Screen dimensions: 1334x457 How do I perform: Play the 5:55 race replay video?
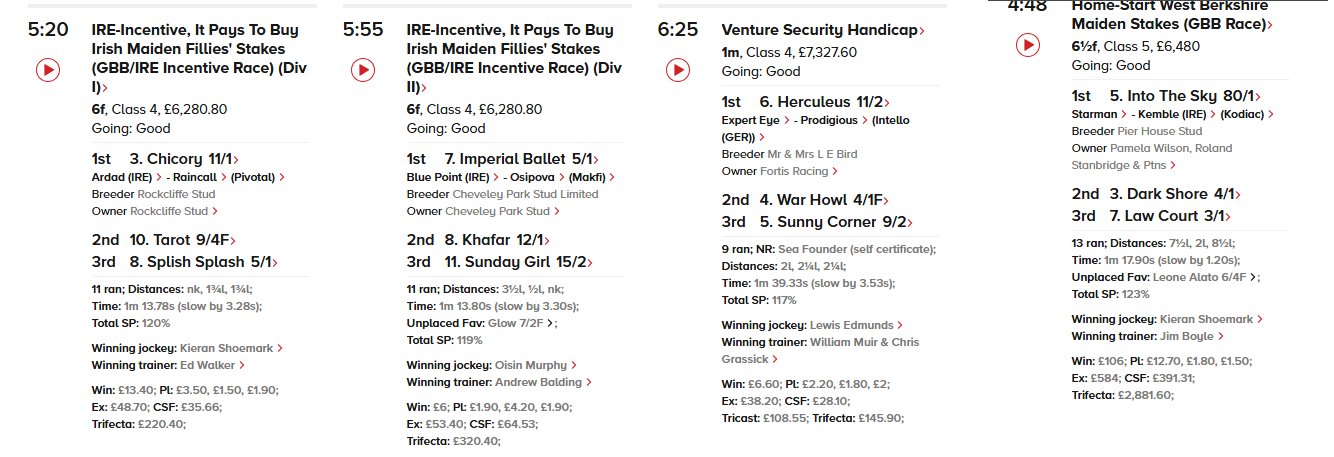coord(363,70)
